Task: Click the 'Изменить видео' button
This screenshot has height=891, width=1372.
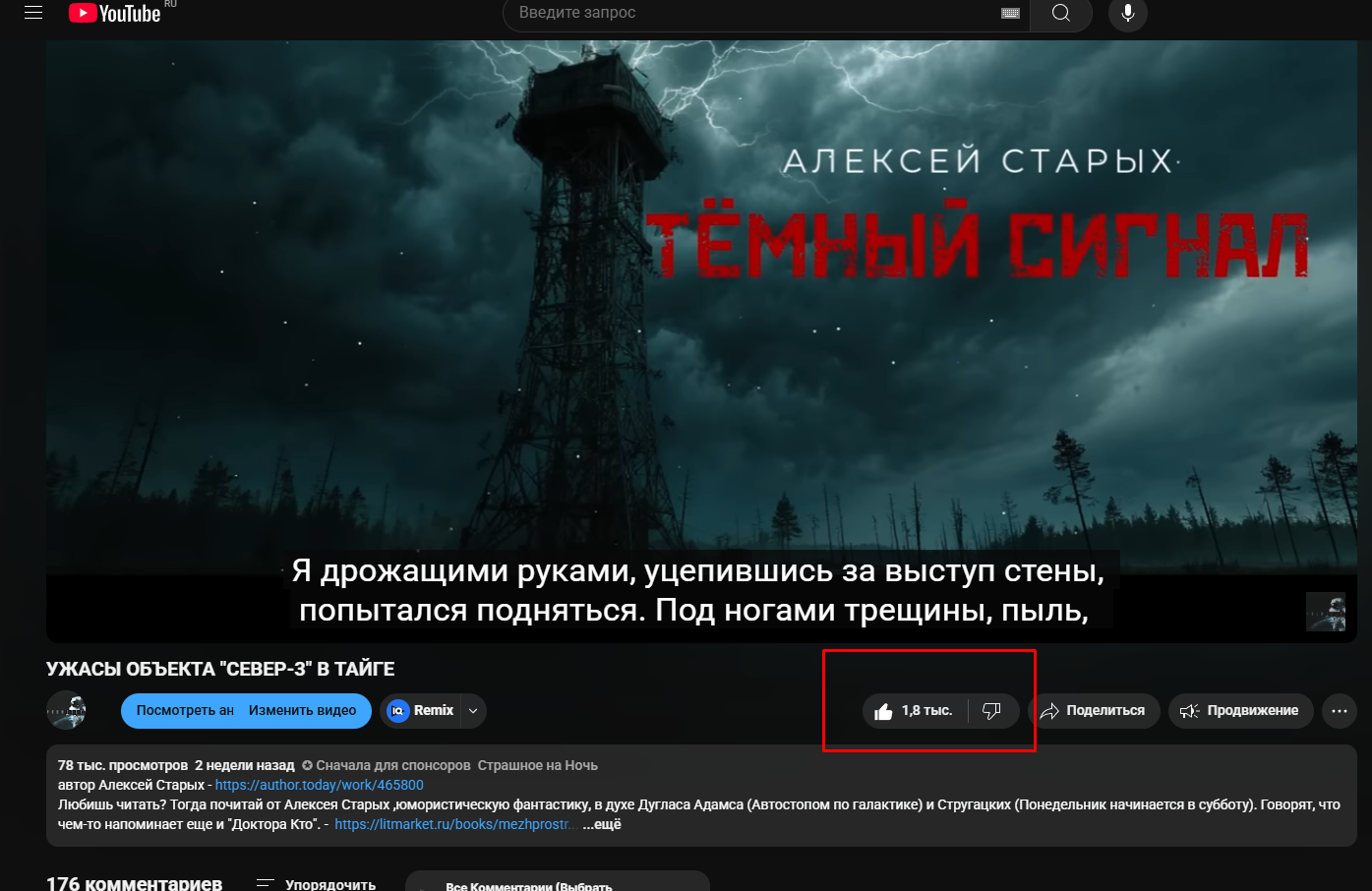Action: [303, 710]
